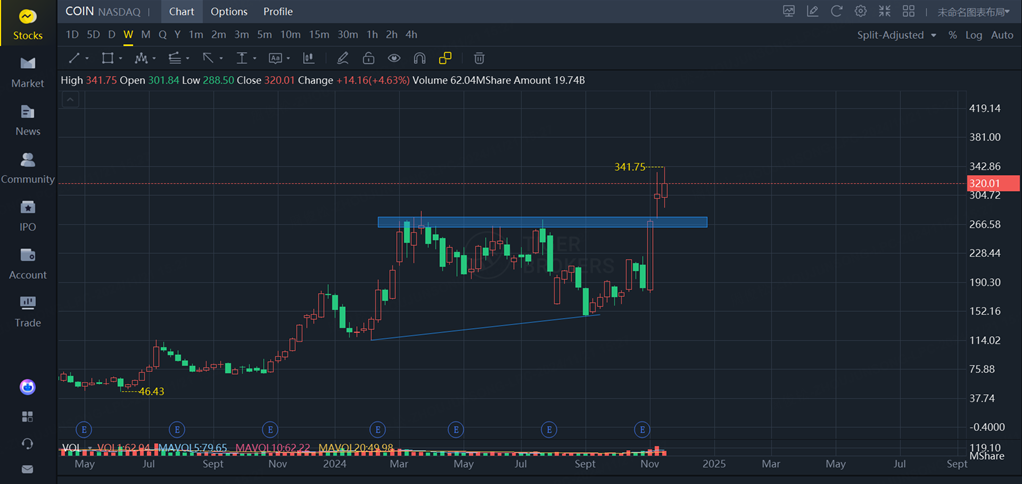Refresh the chart with the reload icon

(x=837, y=11)
